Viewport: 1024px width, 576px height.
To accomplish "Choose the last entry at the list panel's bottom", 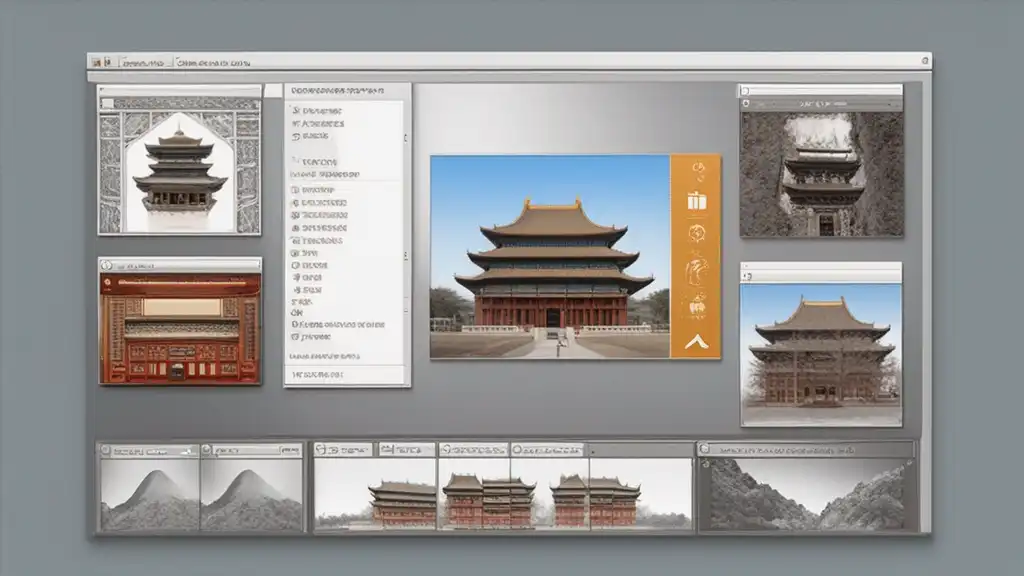I will pos(318,374).
